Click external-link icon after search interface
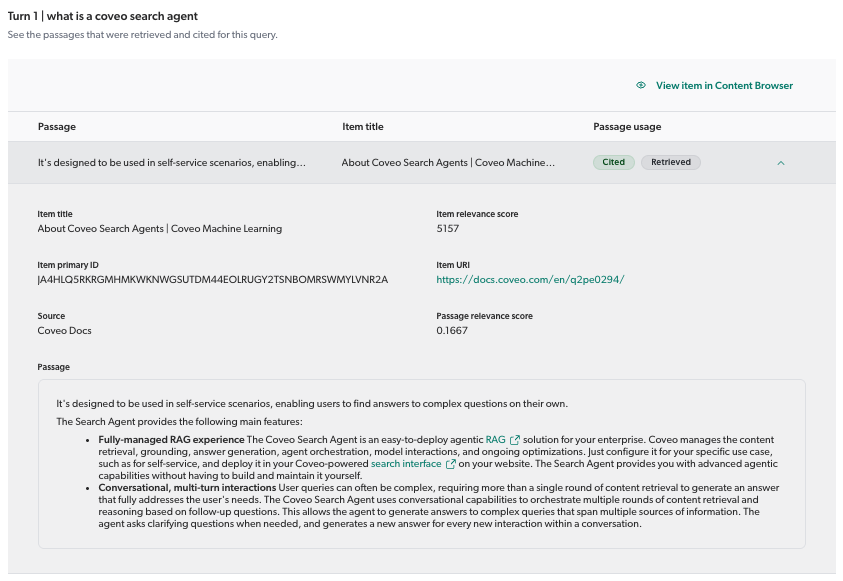Image resolution: width=843 pixels, height=581 pixels. click(451, 464)
